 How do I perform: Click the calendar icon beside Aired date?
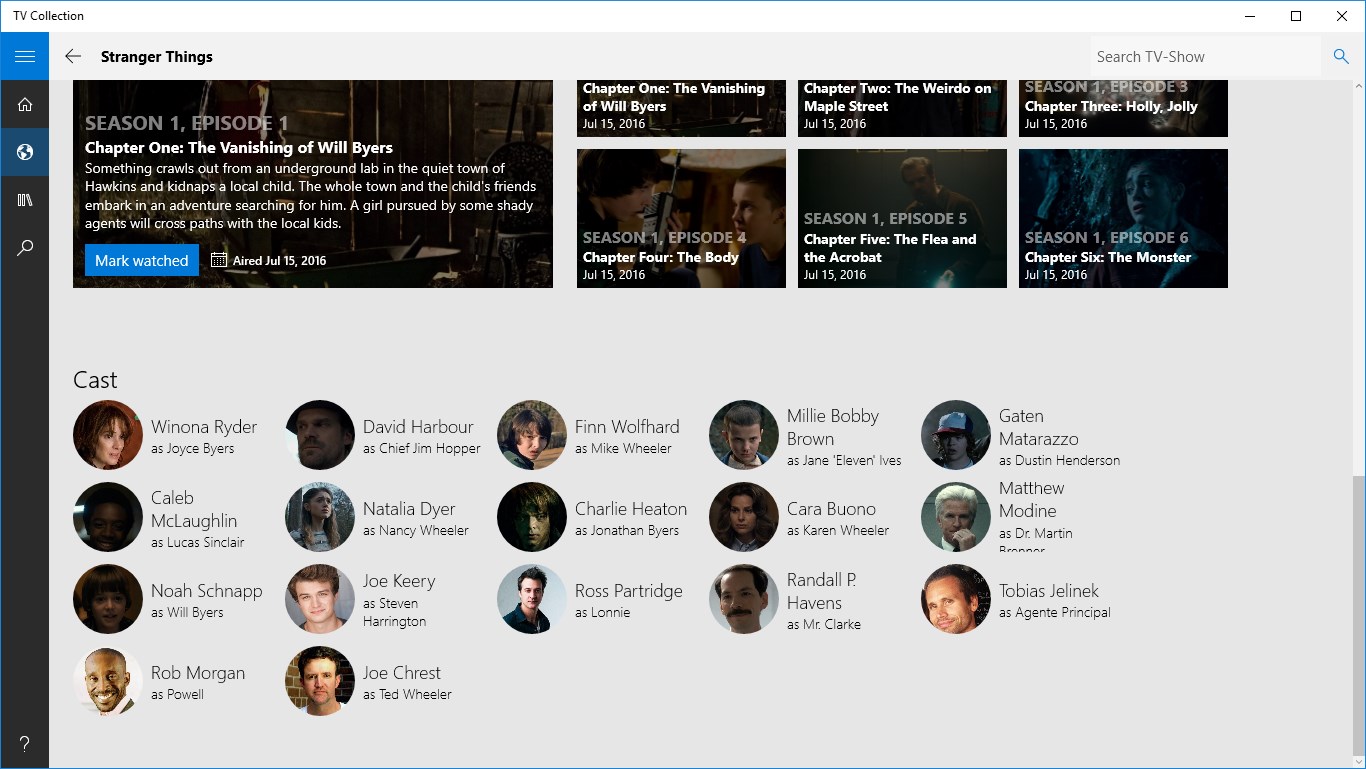(219, 260)
